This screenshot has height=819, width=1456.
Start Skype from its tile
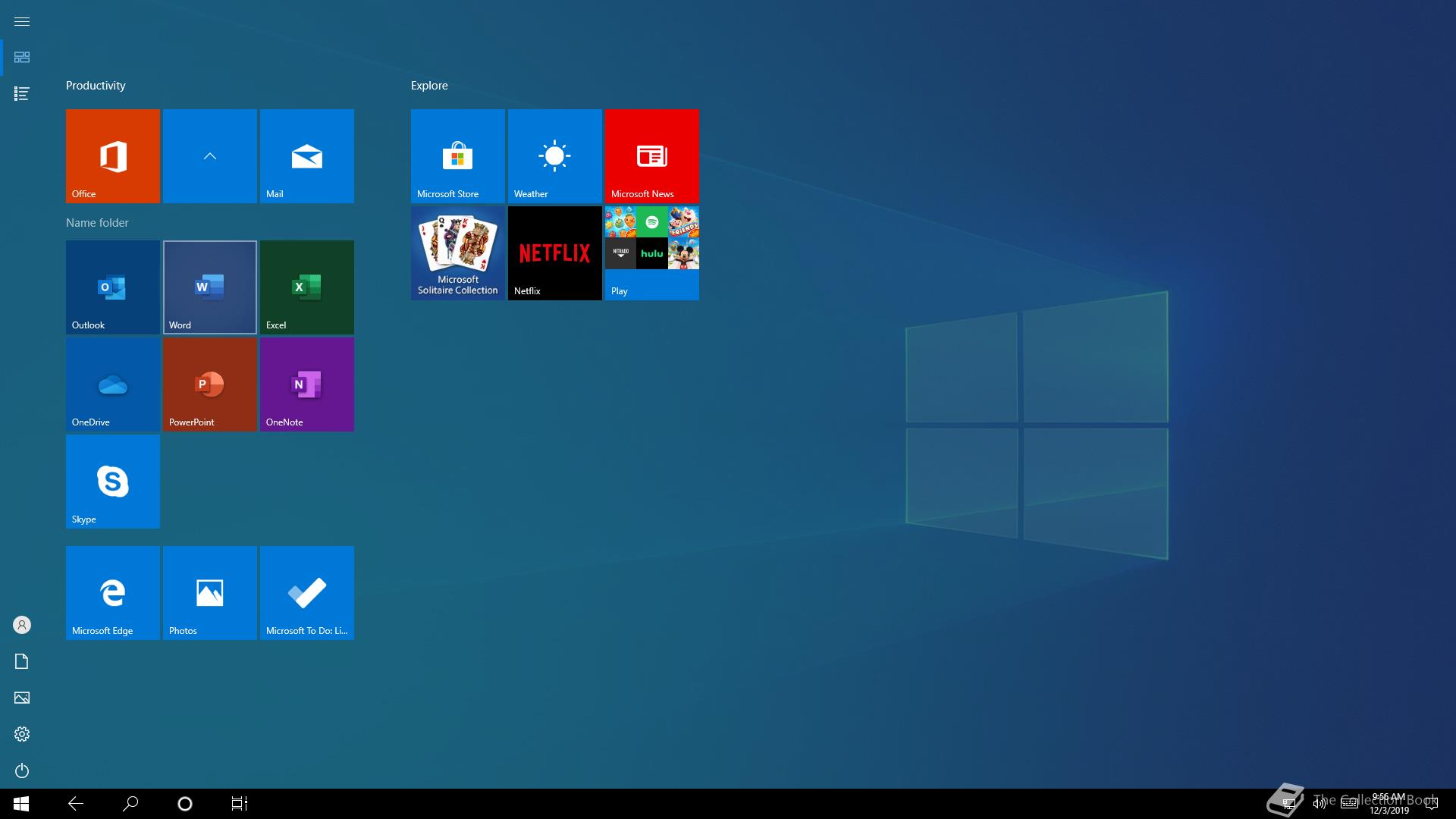(x=112, y=481)
